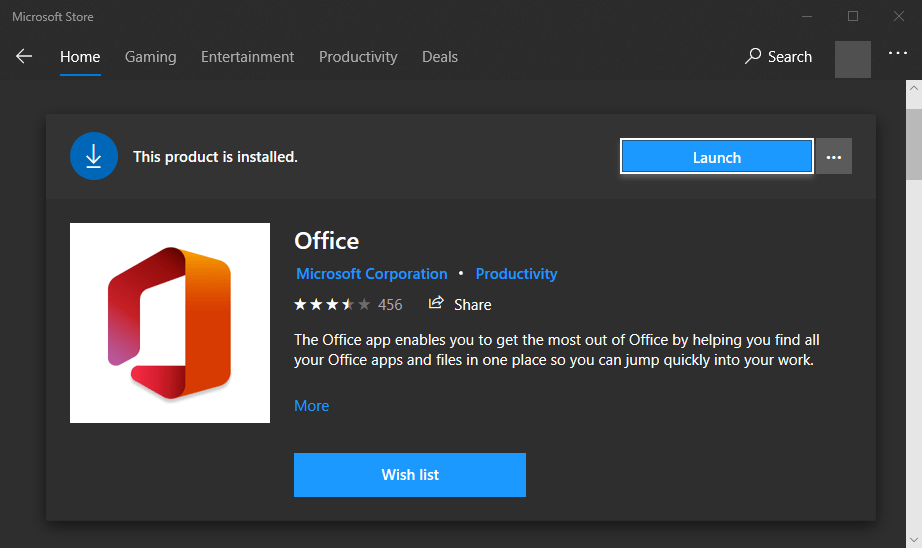Select the Productivity tab
Screen dimensions: 922x548
[x=358, y=57]
